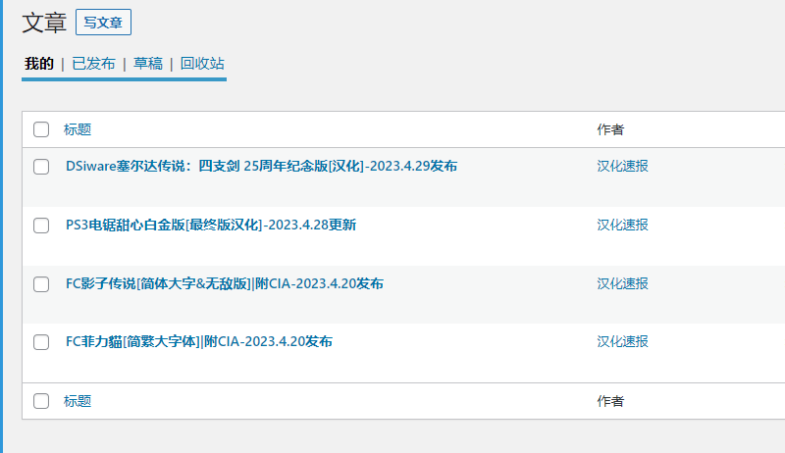Check the FC菲力貓 post checkbox

41,342
